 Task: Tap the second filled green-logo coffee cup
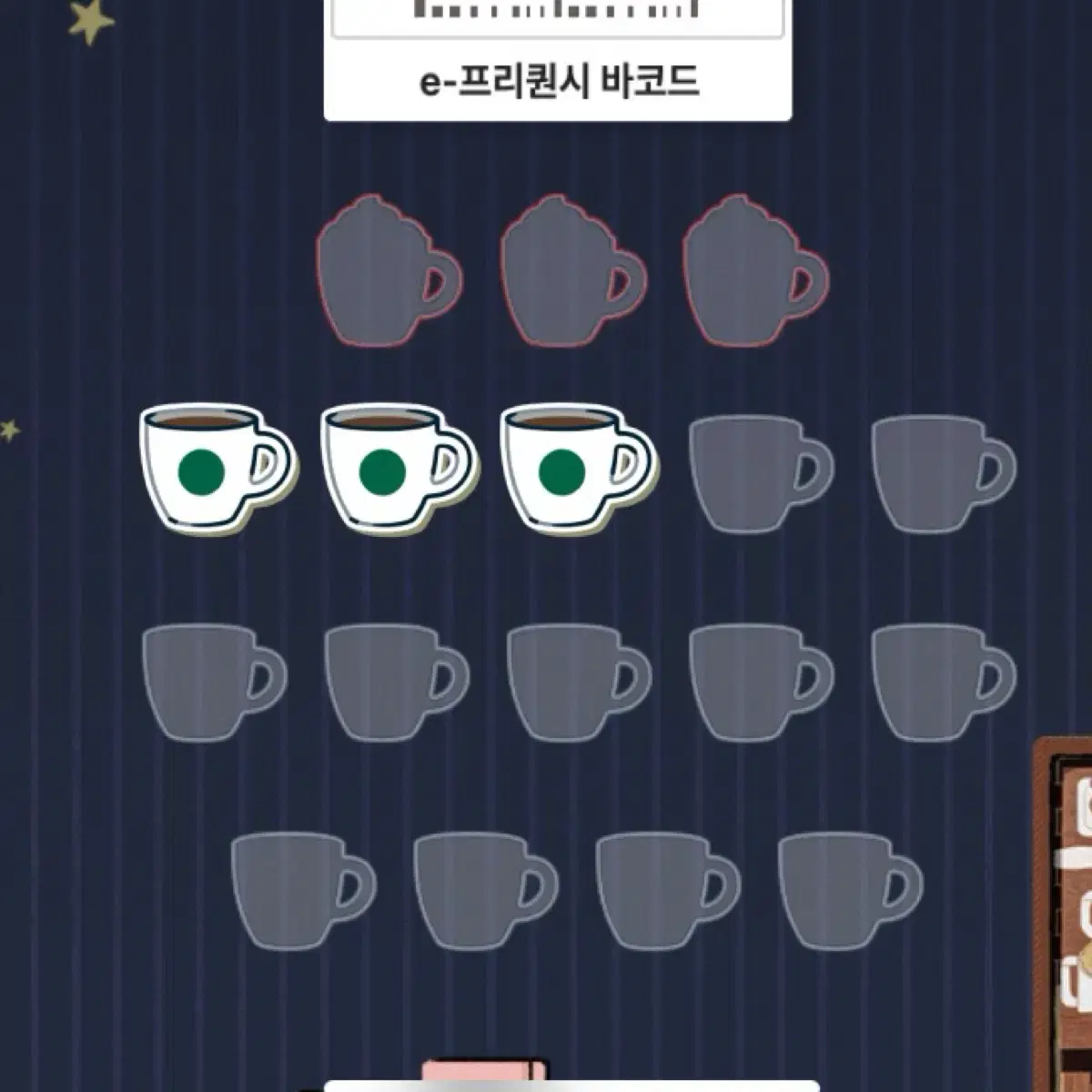[x=398, y=468]
